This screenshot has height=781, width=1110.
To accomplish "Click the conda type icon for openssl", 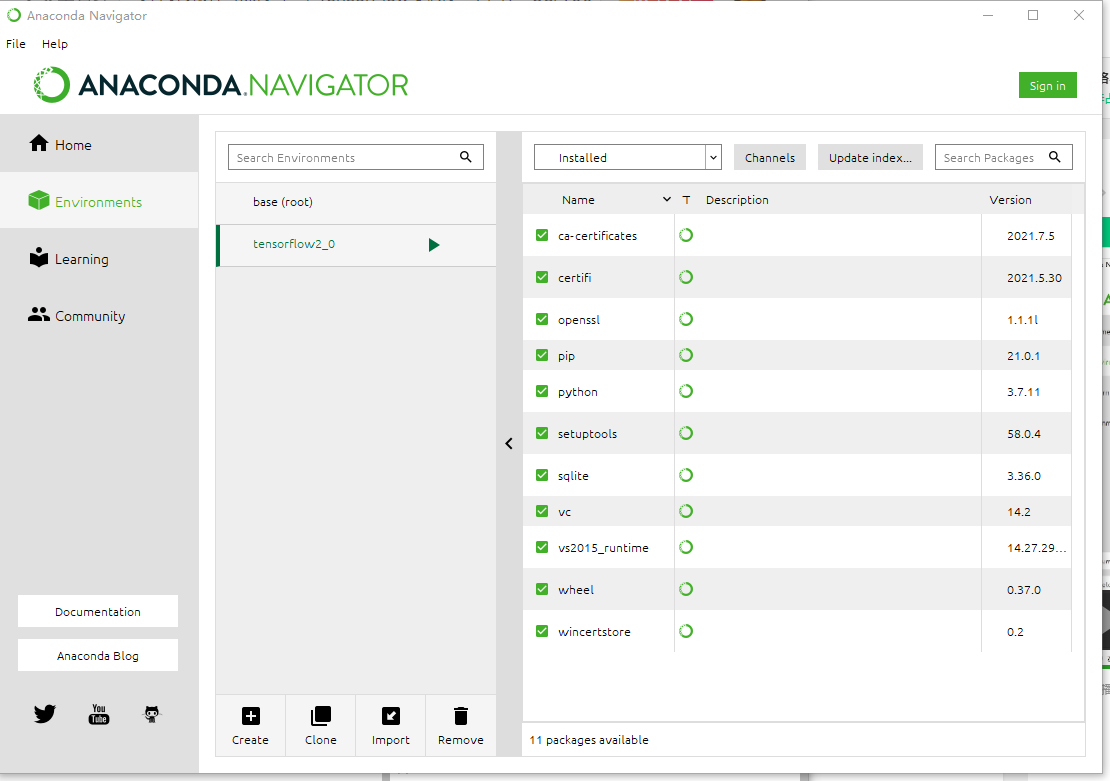I will 686,319.
